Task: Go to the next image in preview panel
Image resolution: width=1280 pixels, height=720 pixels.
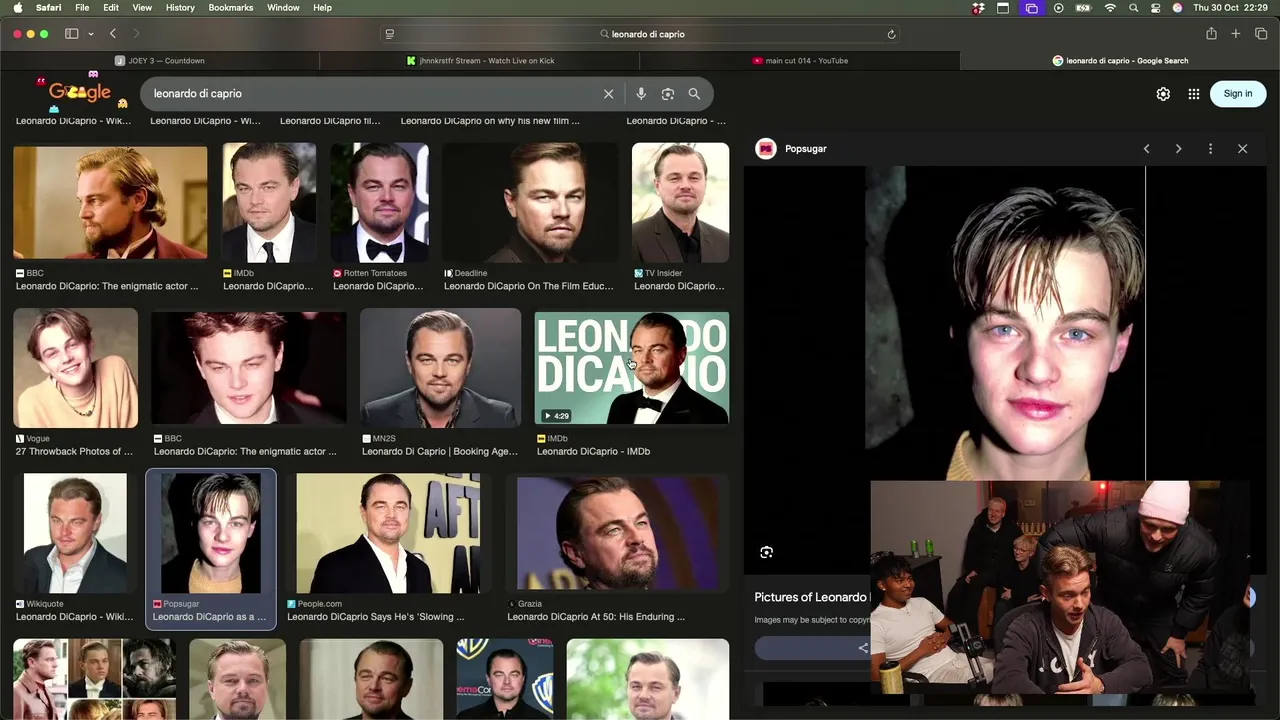Action: (x=1178, y=149)
